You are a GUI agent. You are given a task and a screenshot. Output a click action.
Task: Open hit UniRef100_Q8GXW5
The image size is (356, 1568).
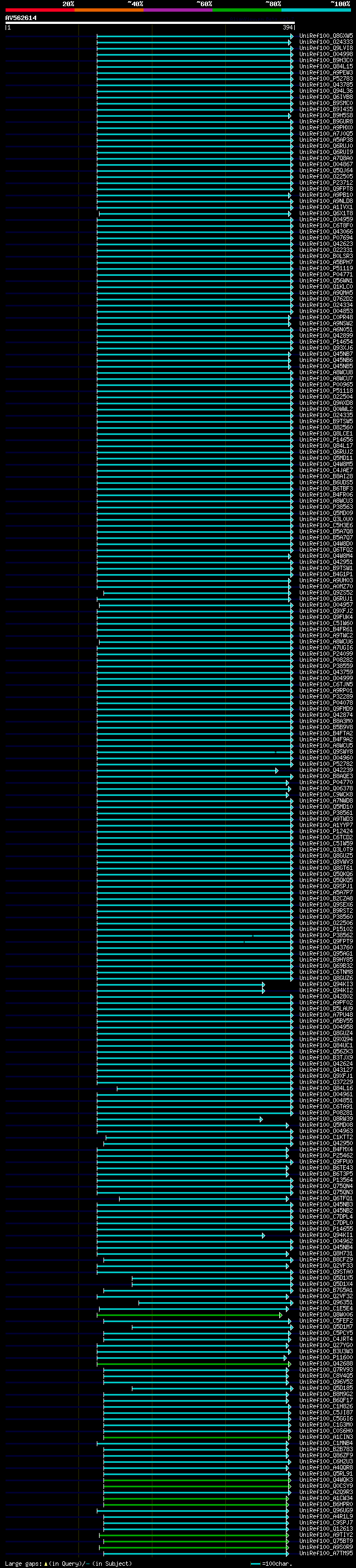coord(325,36)
